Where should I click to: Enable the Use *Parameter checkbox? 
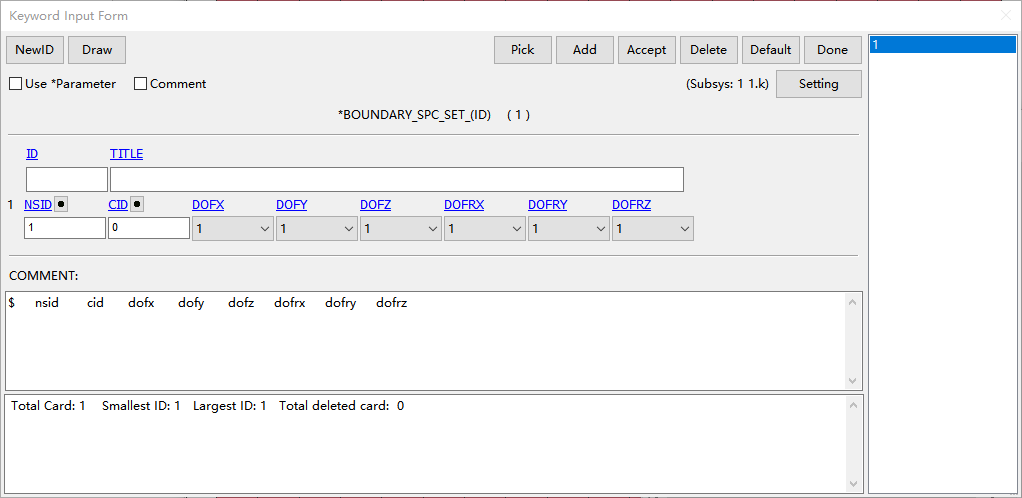click(x=15, y=84)
